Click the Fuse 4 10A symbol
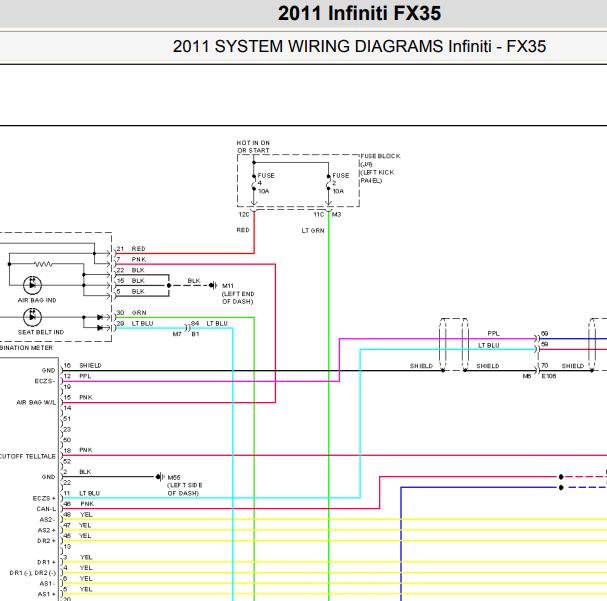The width and height of the screenshot is (607, 601). pyautogui.click(x=254, y=182)
